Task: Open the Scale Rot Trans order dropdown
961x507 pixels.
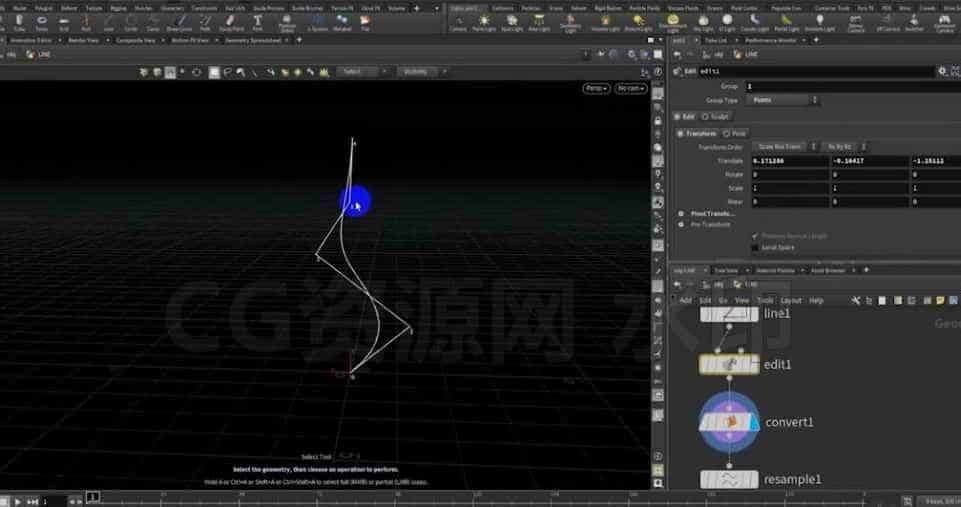Action: click(x=786, y=147)
